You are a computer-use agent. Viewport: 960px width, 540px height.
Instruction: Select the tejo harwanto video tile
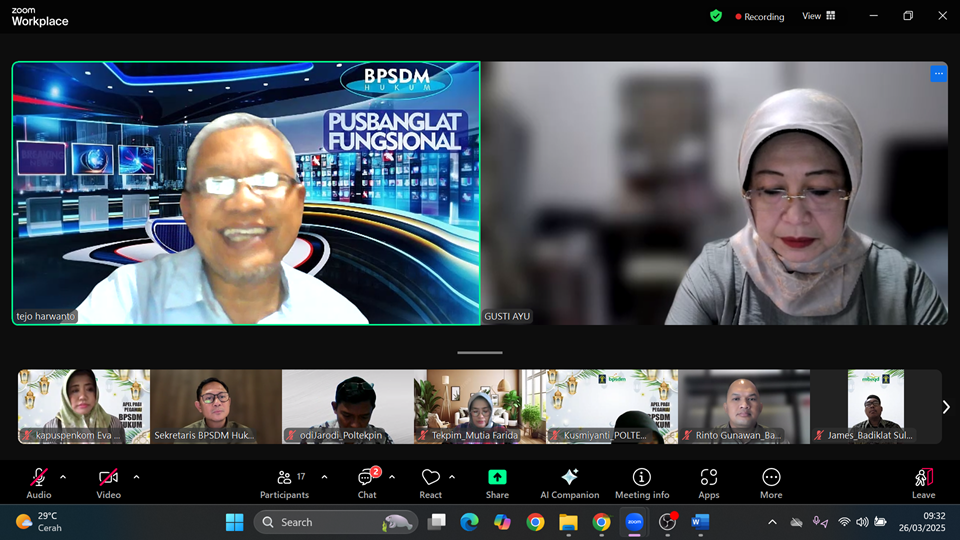point(246,193)
